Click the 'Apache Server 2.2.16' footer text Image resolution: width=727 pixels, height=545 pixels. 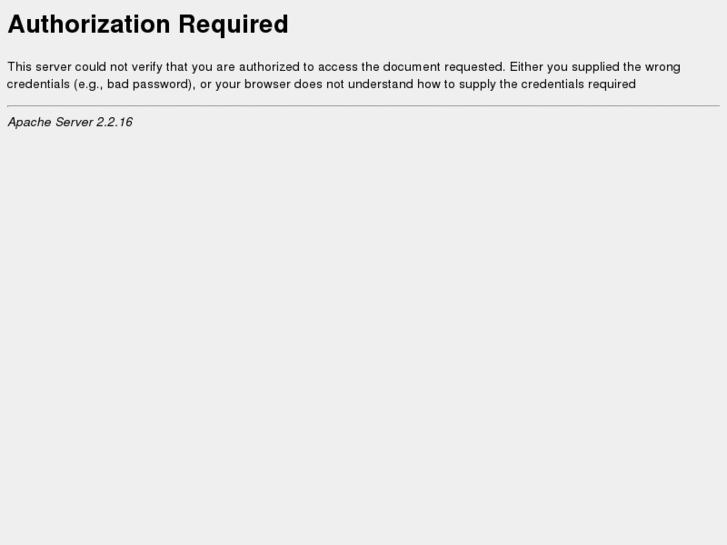[x=70, y=122]
